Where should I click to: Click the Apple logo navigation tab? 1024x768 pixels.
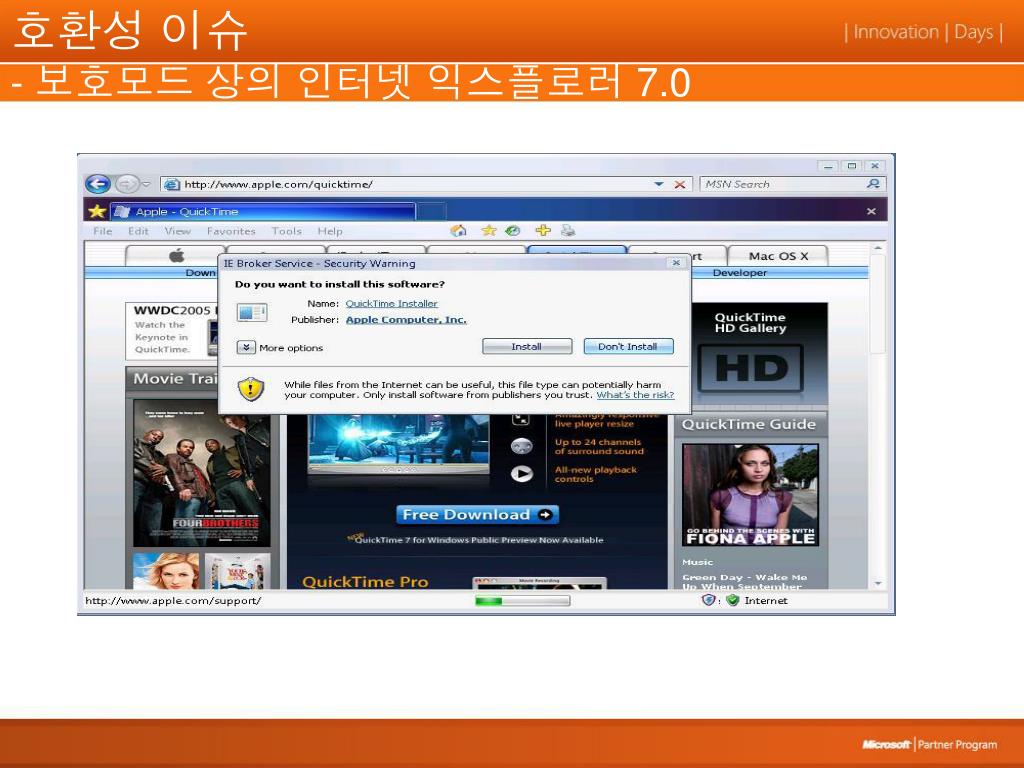(x=177, y=256)
